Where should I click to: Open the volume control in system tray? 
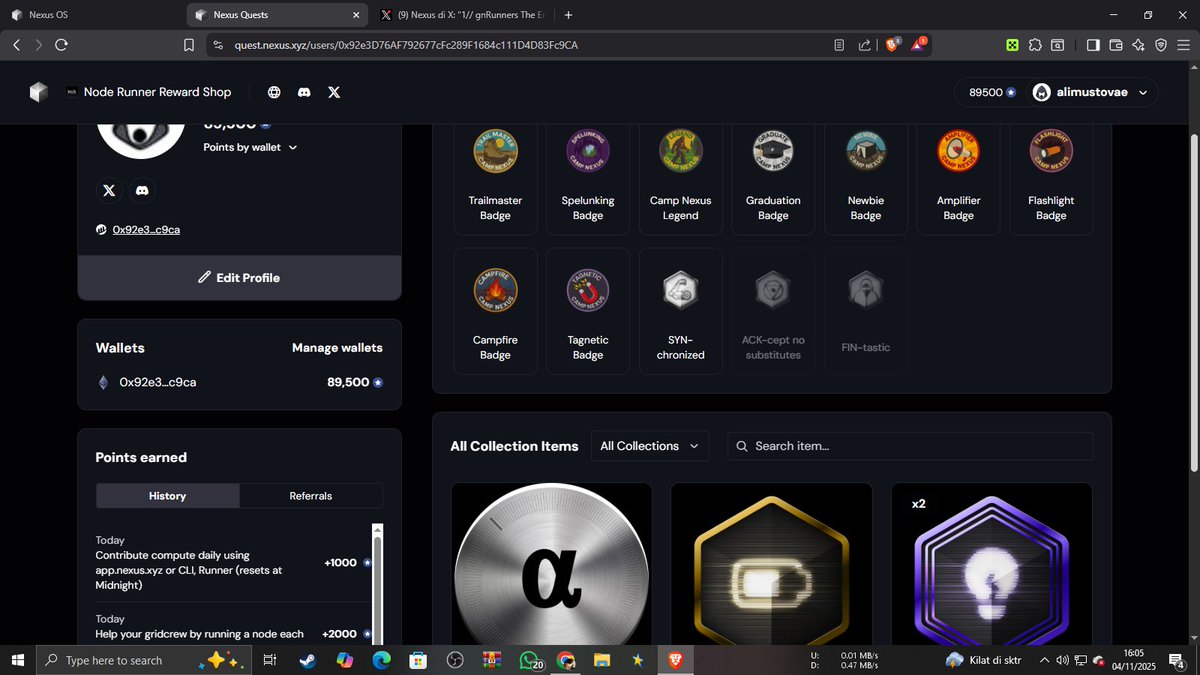1061,660
